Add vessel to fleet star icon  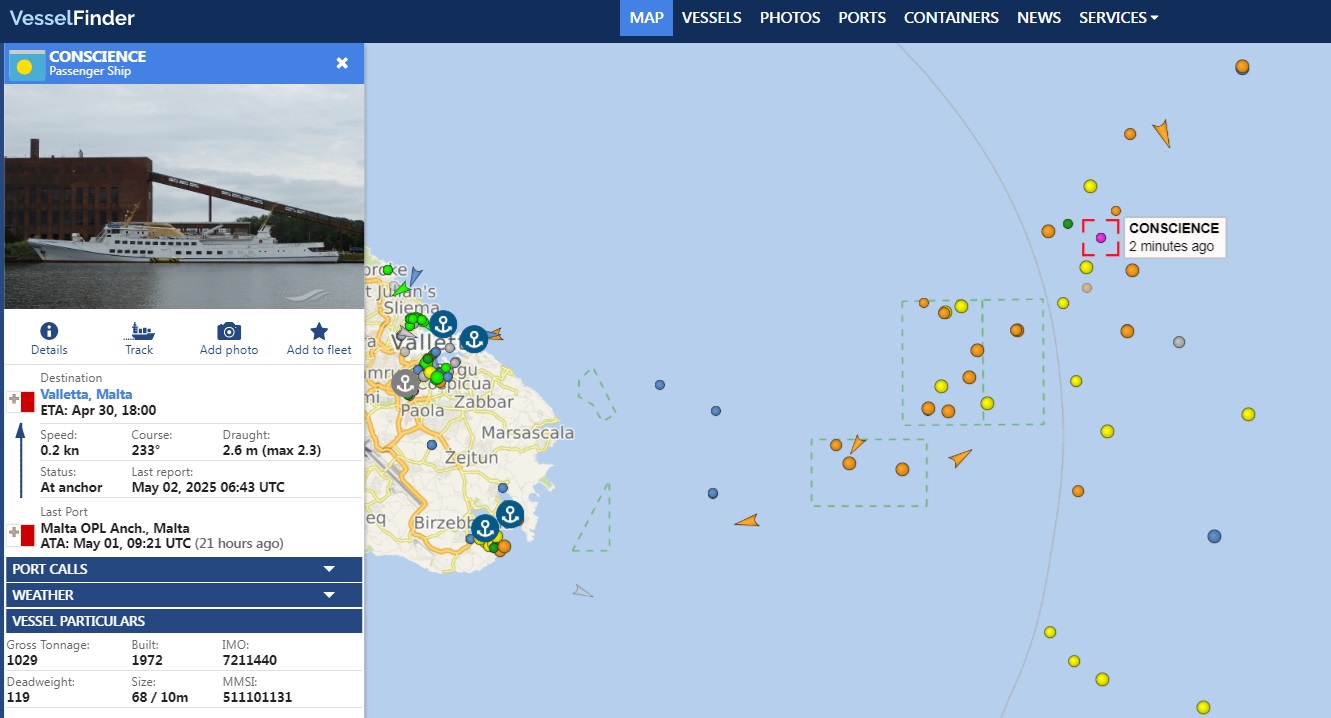point(319,333)
